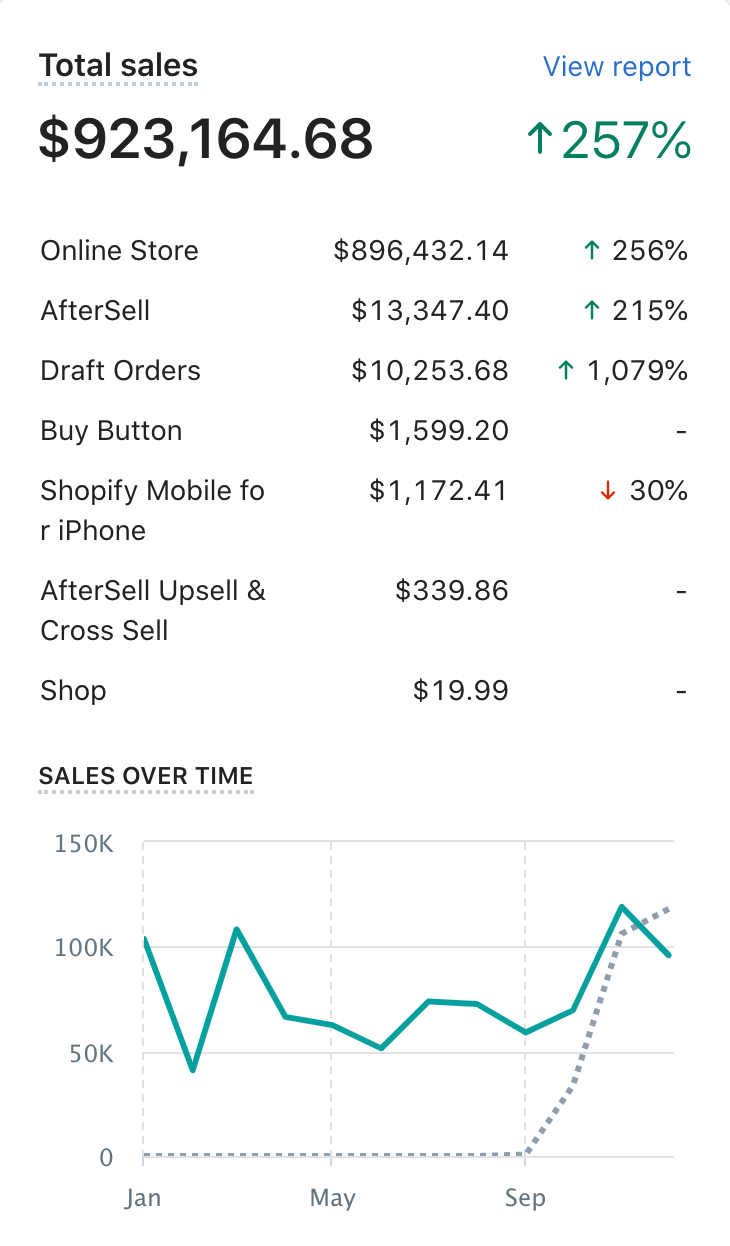Click the Draft Orders amount $10,253.68
Image resolution: width=730 pixels, height=1246 pixels.
[430, 371]
